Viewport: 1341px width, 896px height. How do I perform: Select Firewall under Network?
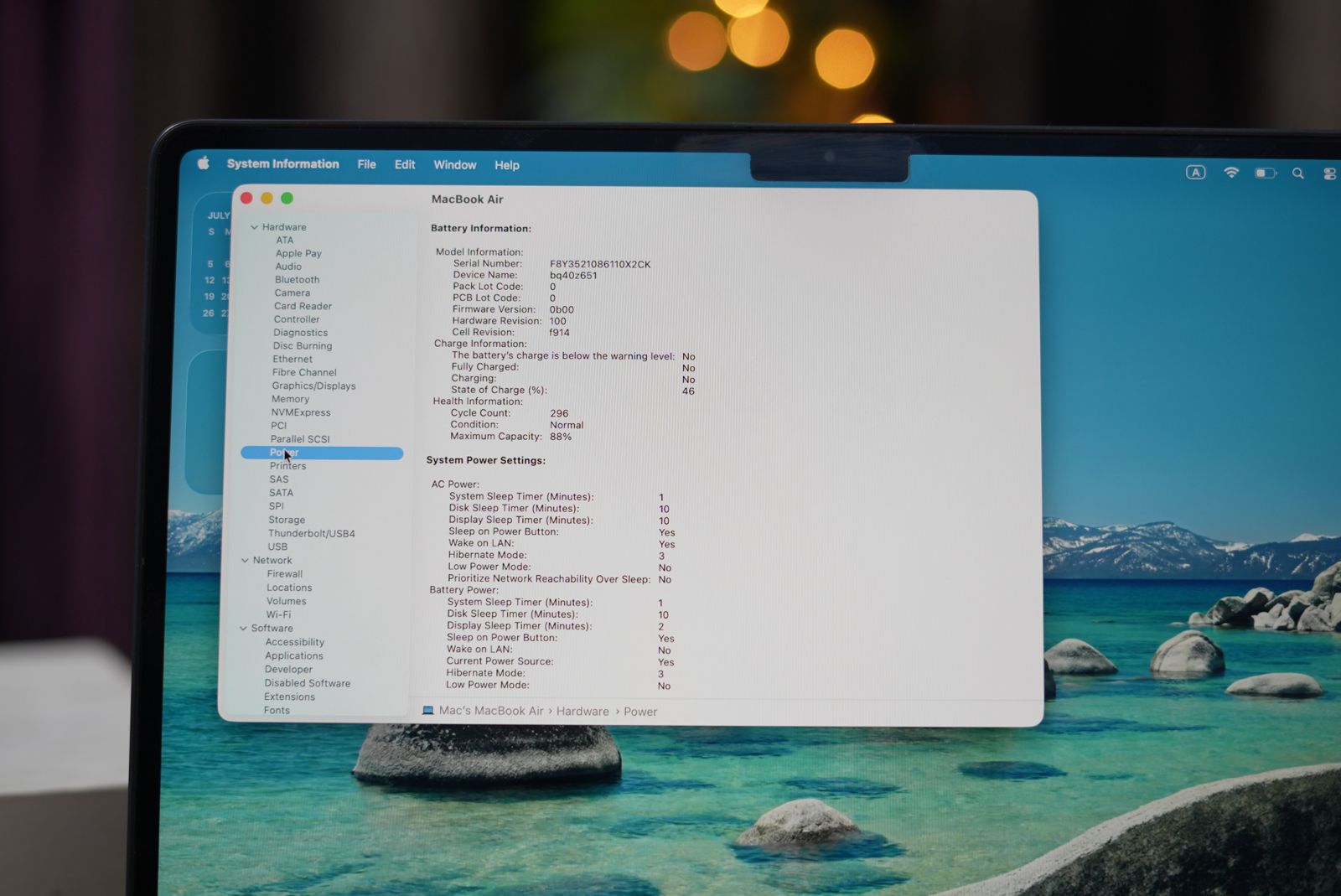point(284,574)
